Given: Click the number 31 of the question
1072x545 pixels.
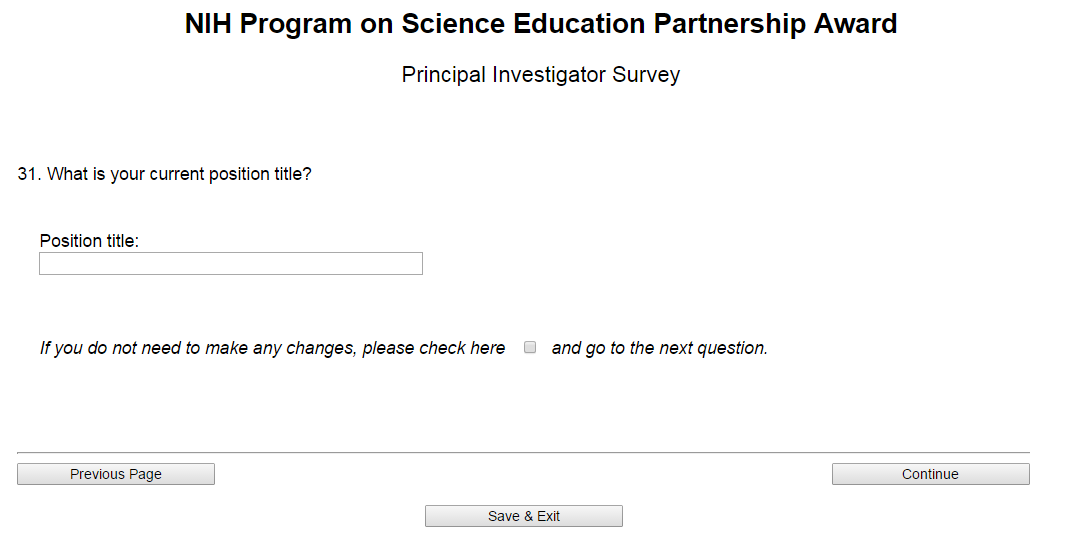Looking at the screenshot, I should [28, 174].
